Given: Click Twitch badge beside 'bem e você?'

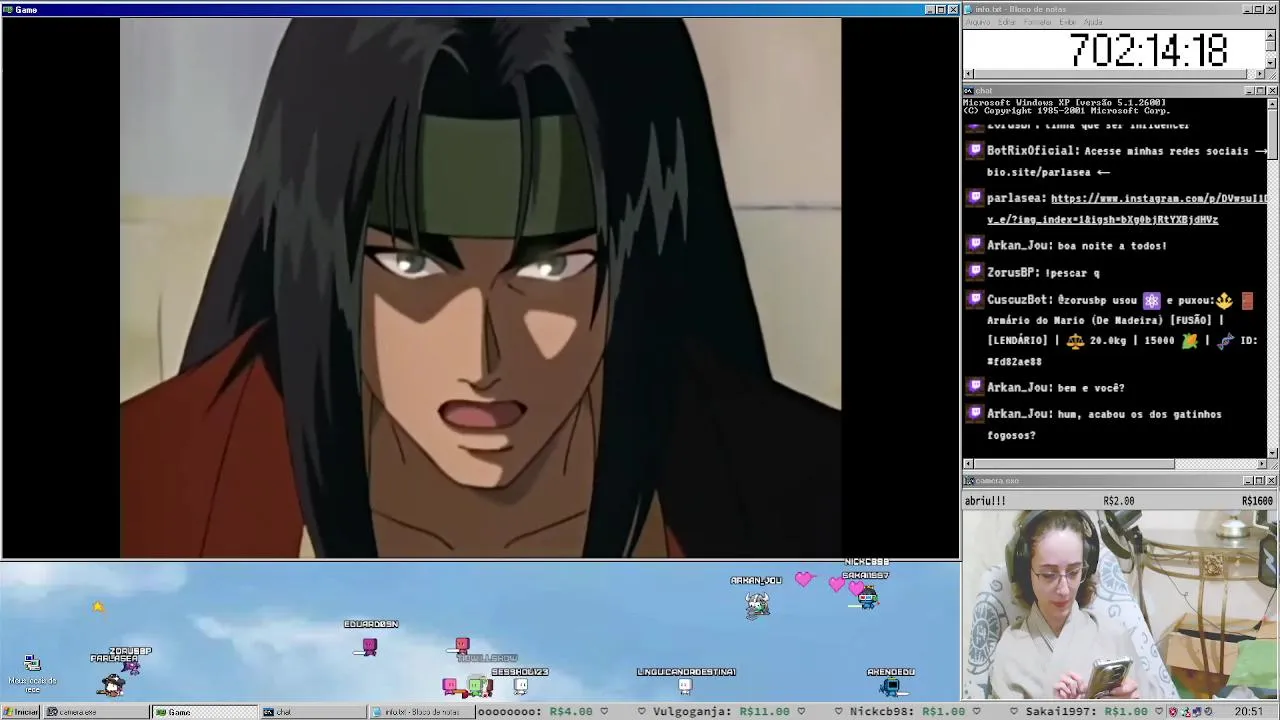Looking at the screenshot, I should coord(975,387).
